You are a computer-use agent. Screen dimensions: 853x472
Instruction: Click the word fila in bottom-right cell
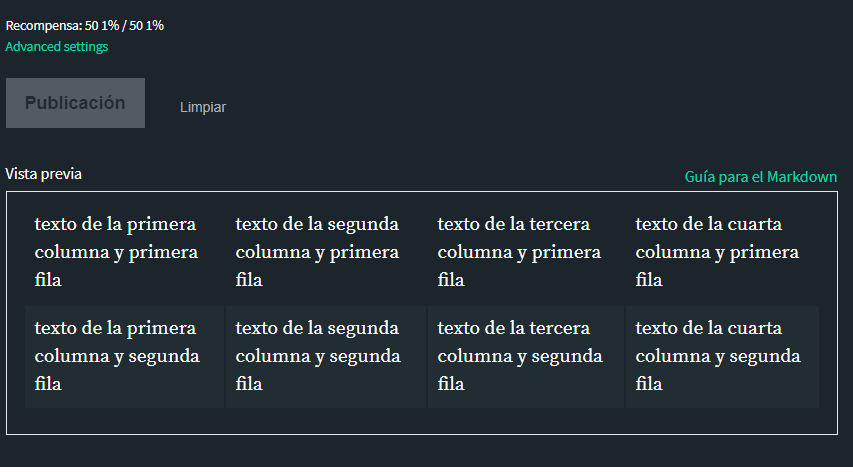point(649,384)
